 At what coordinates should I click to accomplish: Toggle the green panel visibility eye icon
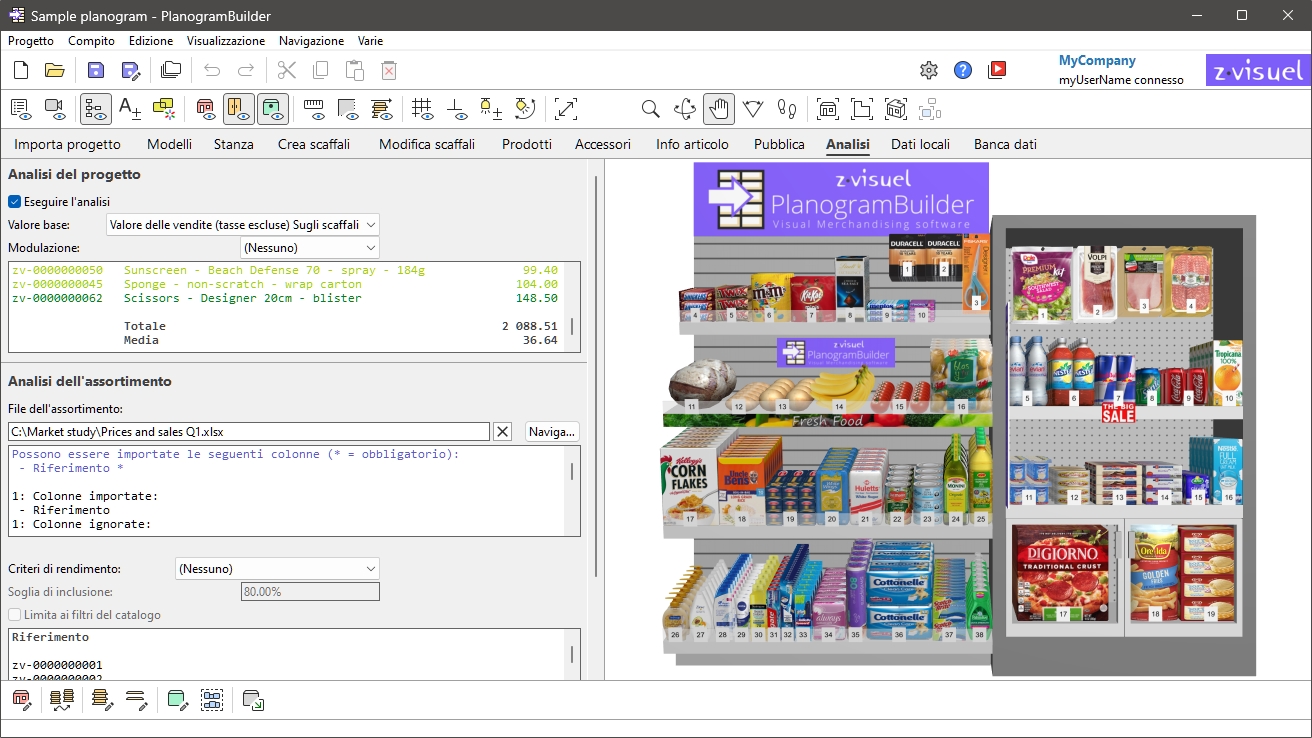coord(273,108)
